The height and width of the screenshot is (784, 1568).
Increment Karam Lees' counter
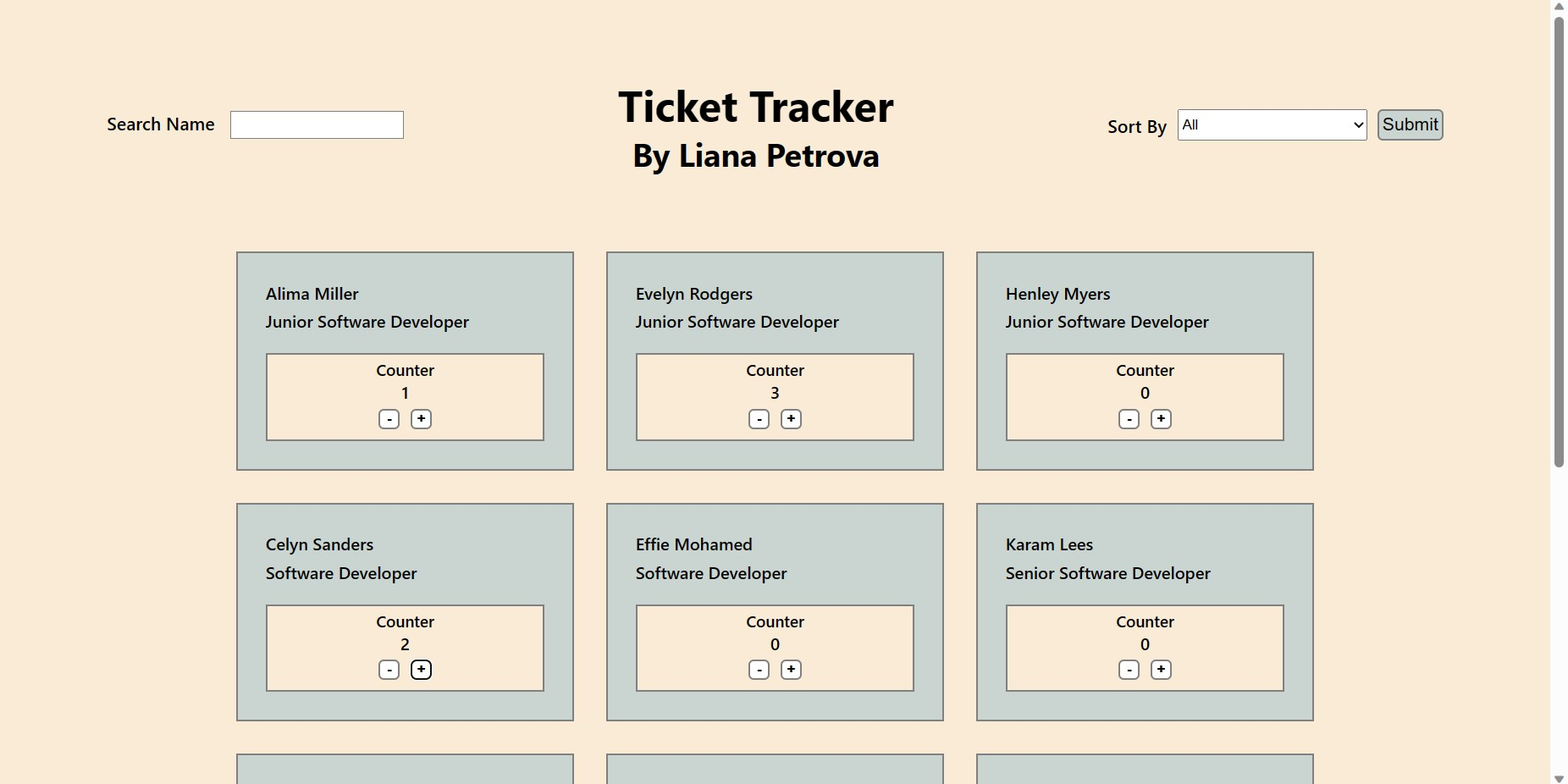pos(1161,669)
